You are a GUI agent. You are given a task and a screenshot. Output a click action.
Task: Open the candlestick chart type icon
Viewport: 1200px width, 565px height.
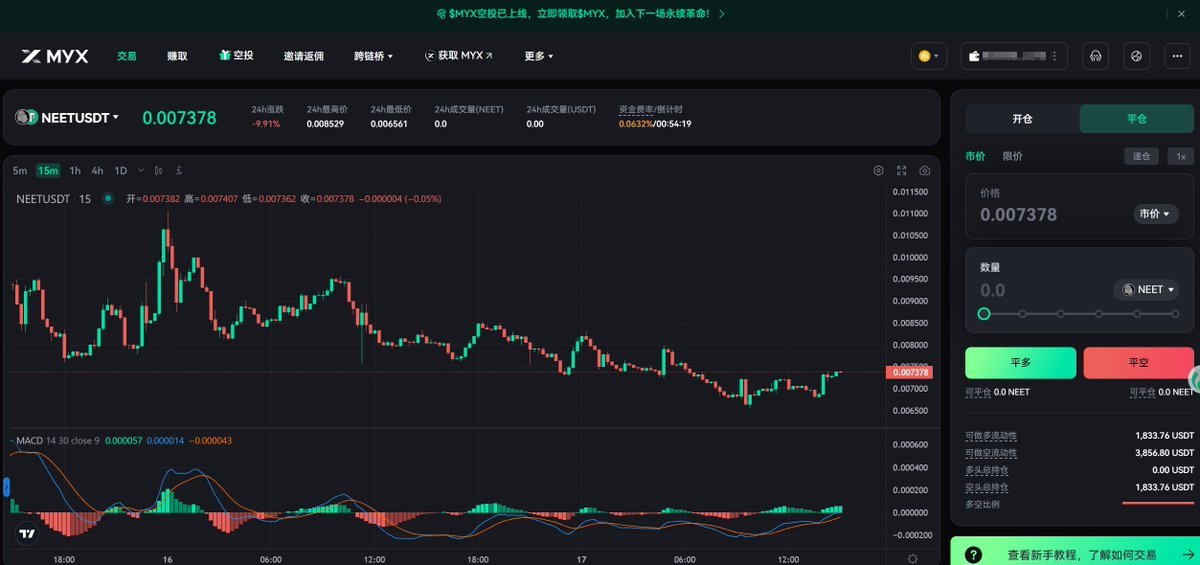[x=161, y=170]
